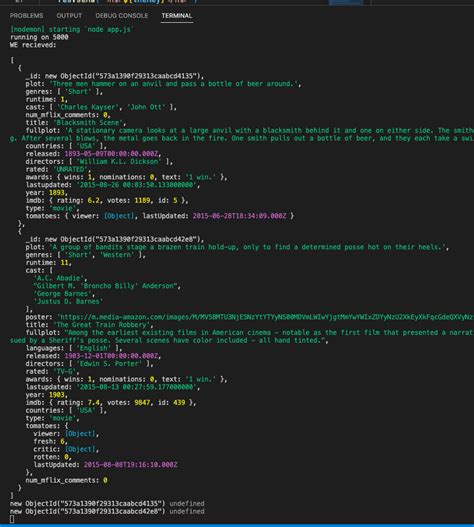Click cast entry 'George Barnes'
The width and height of the screenshot is (474, 527).
(64, 294)
